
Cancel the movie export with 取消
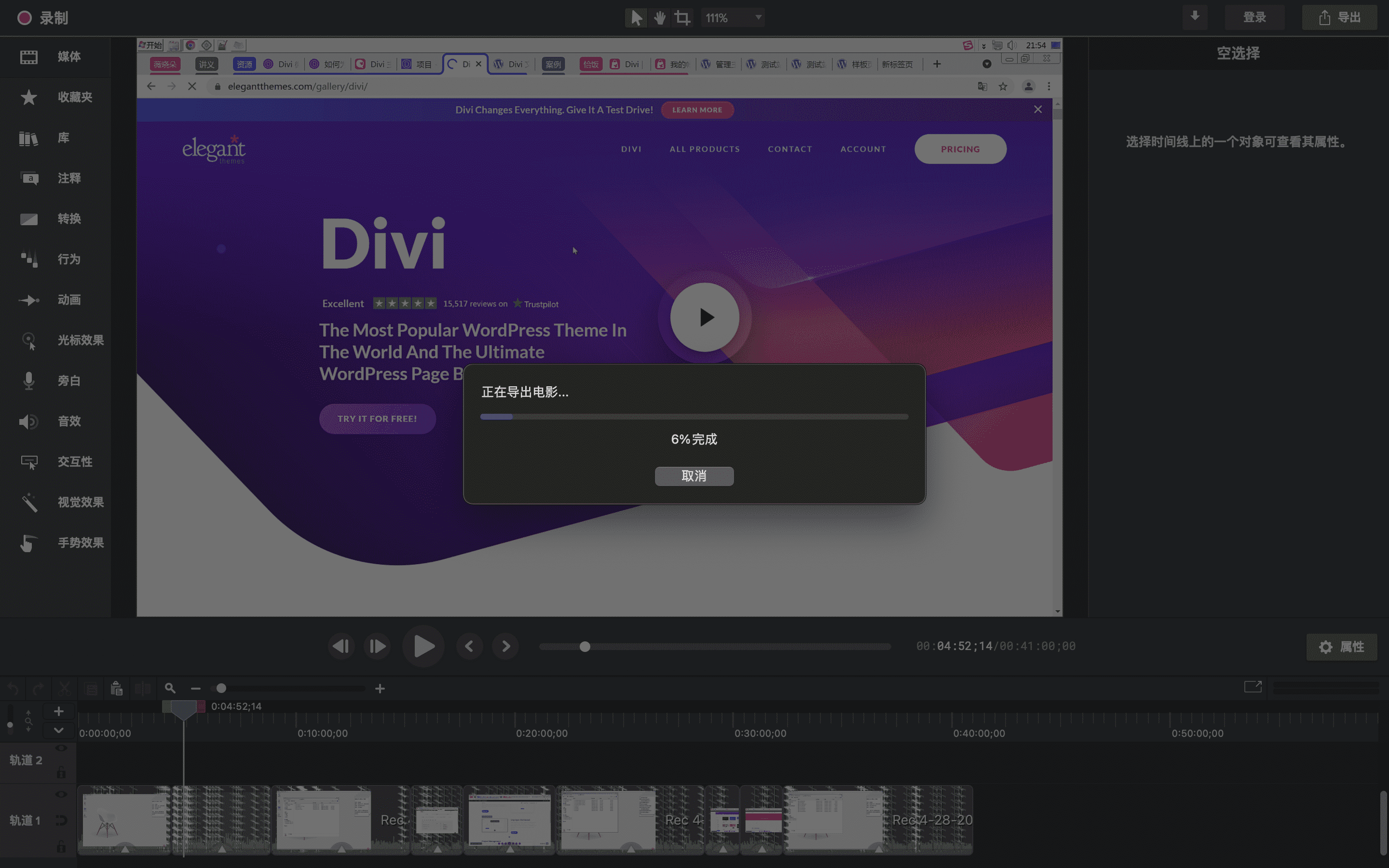[694, 476]
